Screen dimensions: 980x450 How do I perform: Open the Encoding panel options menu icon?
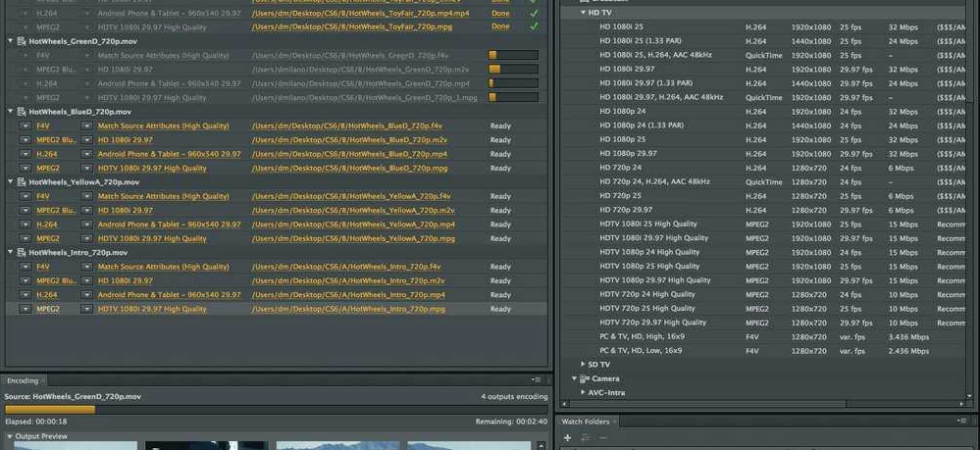tap(536, 380)
